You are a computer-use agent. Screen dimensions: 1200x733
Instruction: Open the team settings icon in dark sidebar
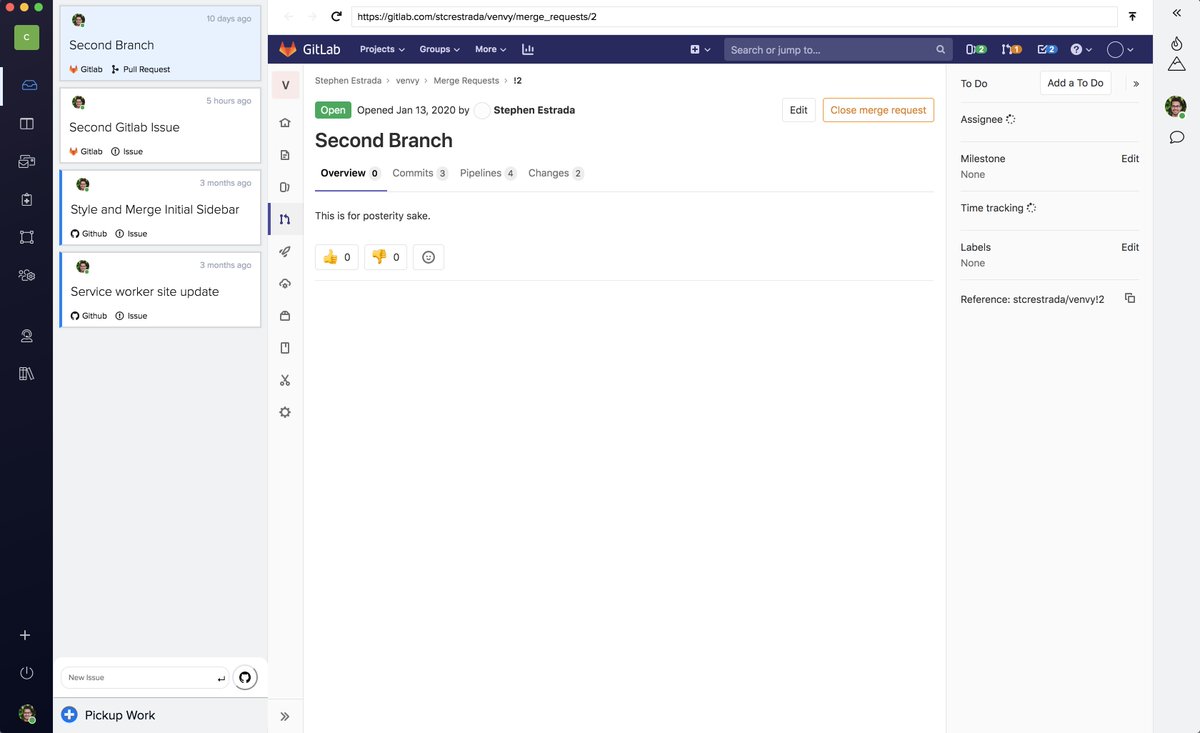pyautogui.click(x=27, y=275)
